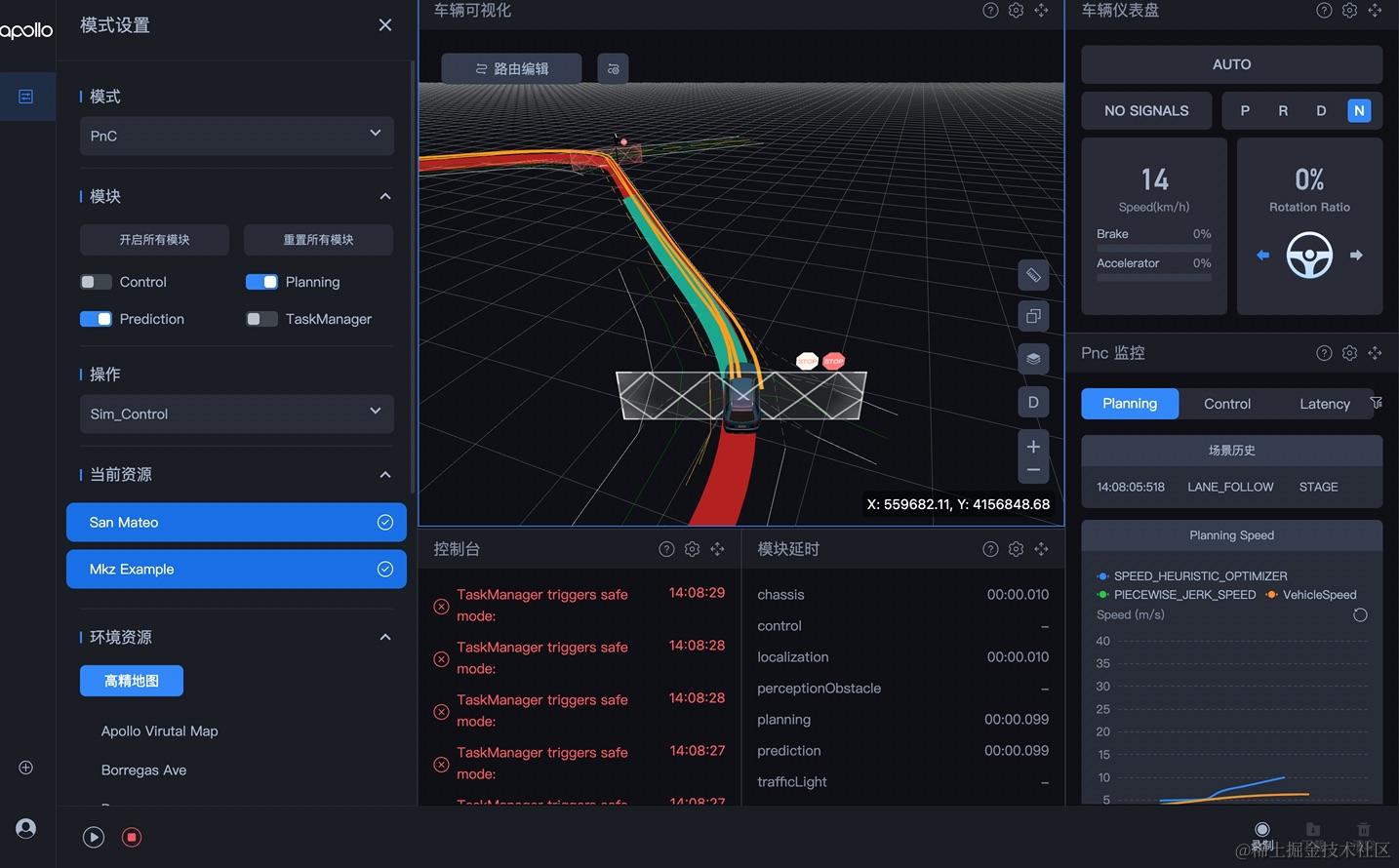Toggle the Control module switch
Viewport: 1399px width, 868px height.
click(x=96, y=282)
